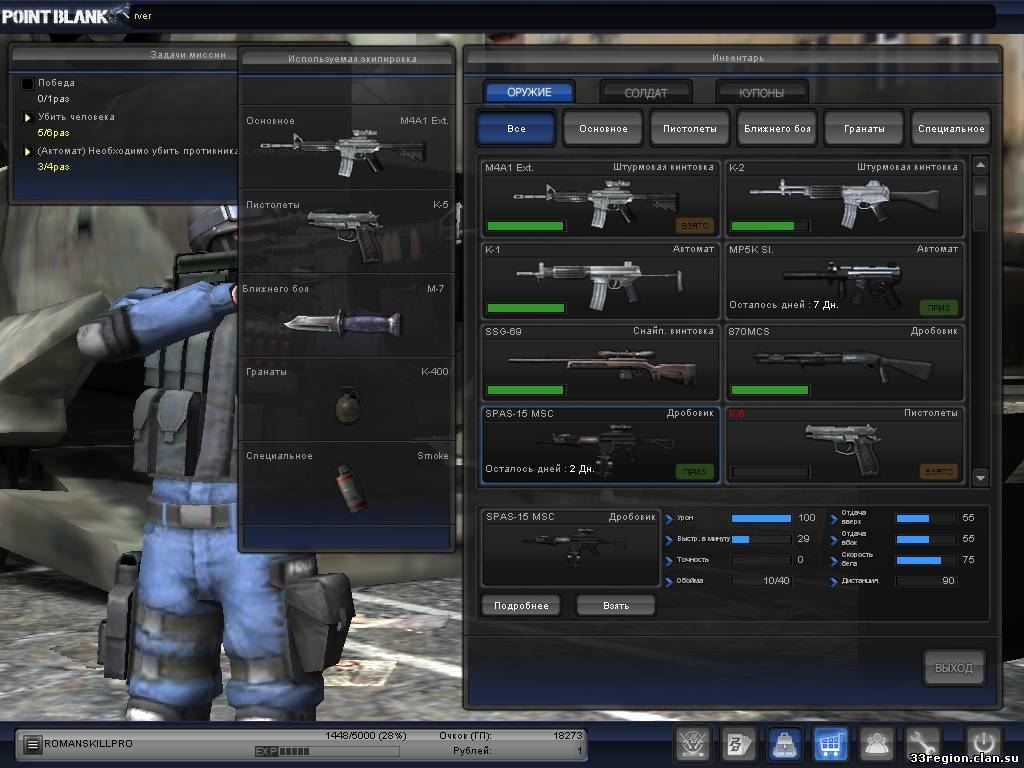Screen dimensions: 1024x768
Task: Click the K-5 pistol in equipped Пистолеты slot
Action: coord(345,234)
